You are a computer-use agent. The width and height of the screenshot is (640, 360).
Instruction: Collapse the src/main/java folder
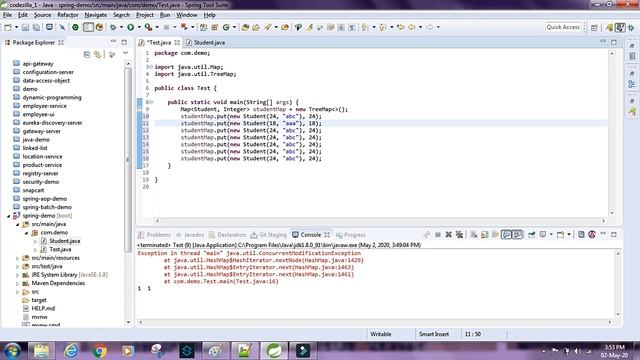18,224
